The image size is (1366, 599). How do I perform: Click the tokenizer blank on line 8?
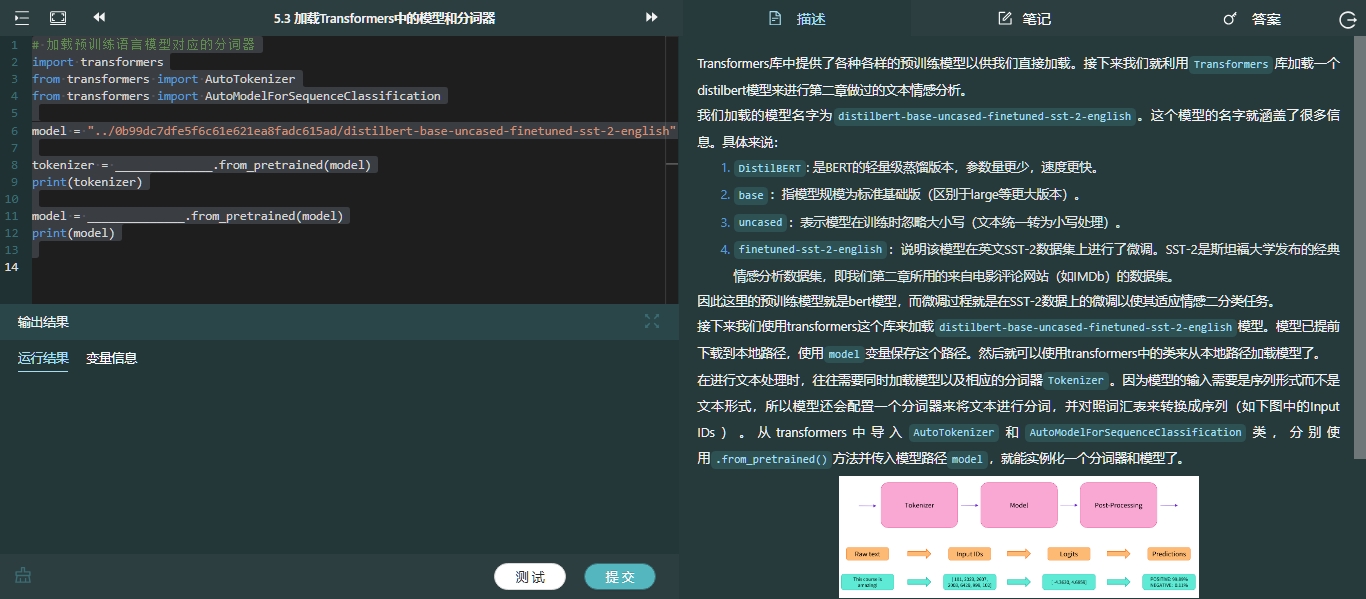point(163,165)
